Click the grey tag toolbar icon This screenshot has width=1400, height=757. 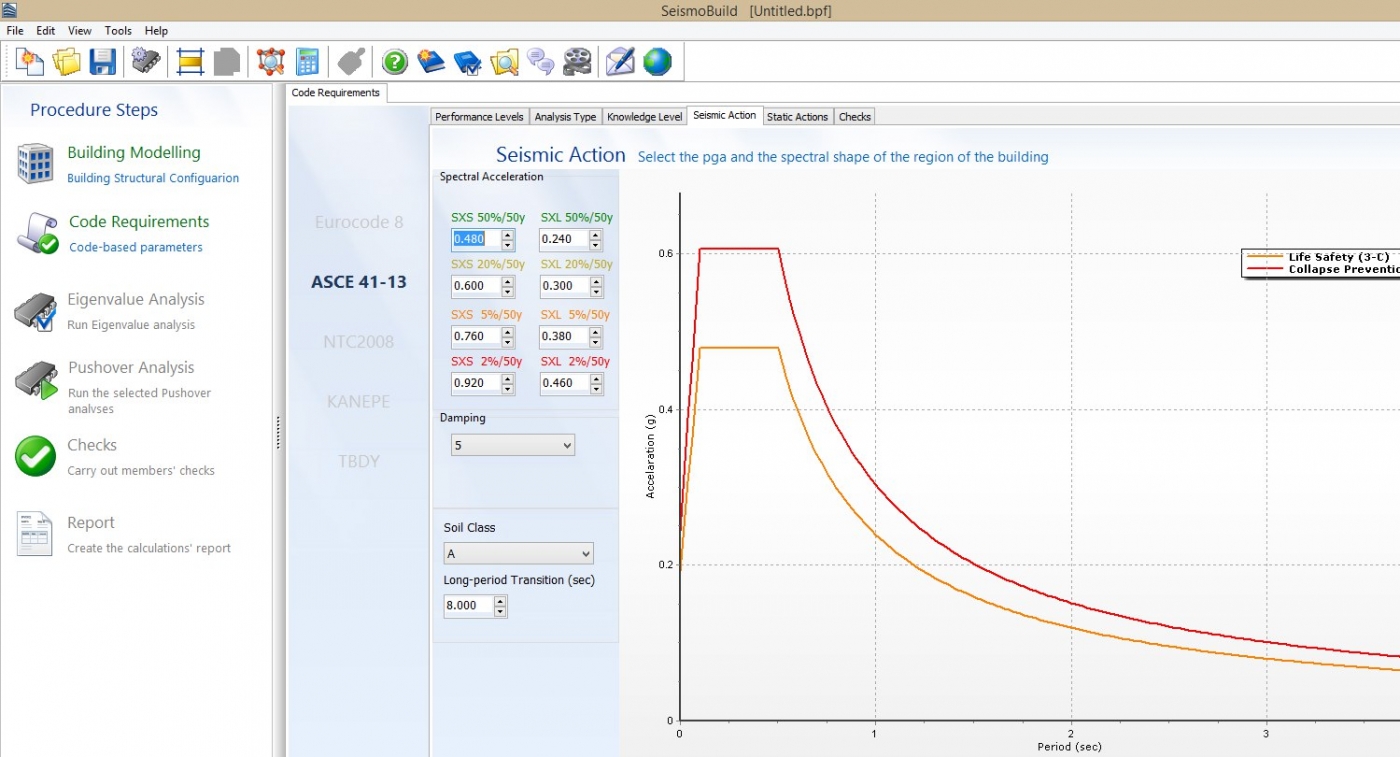click(x=350, y=62)
